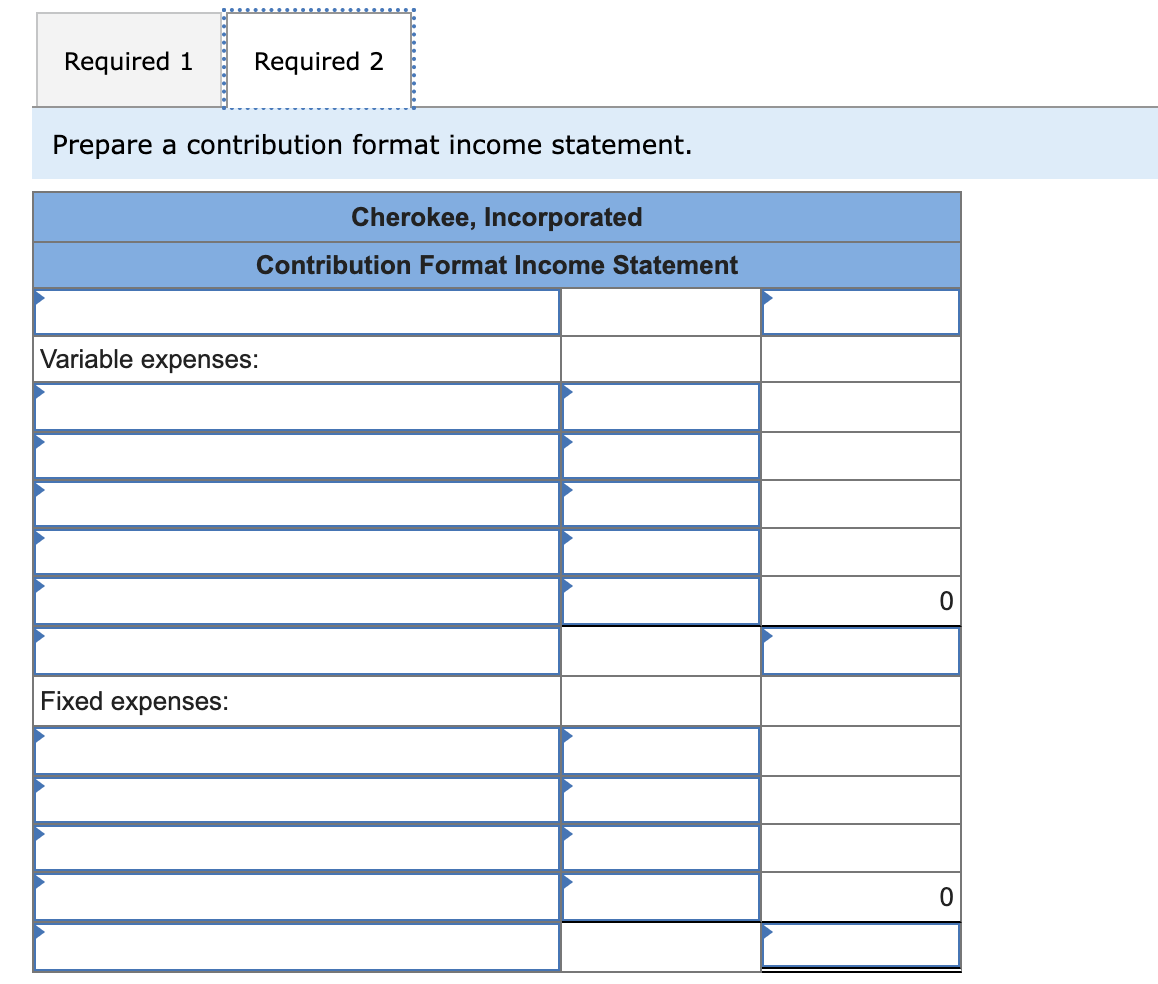
Task: Click the third fixed expense amount field
Action: pos(661,848)
